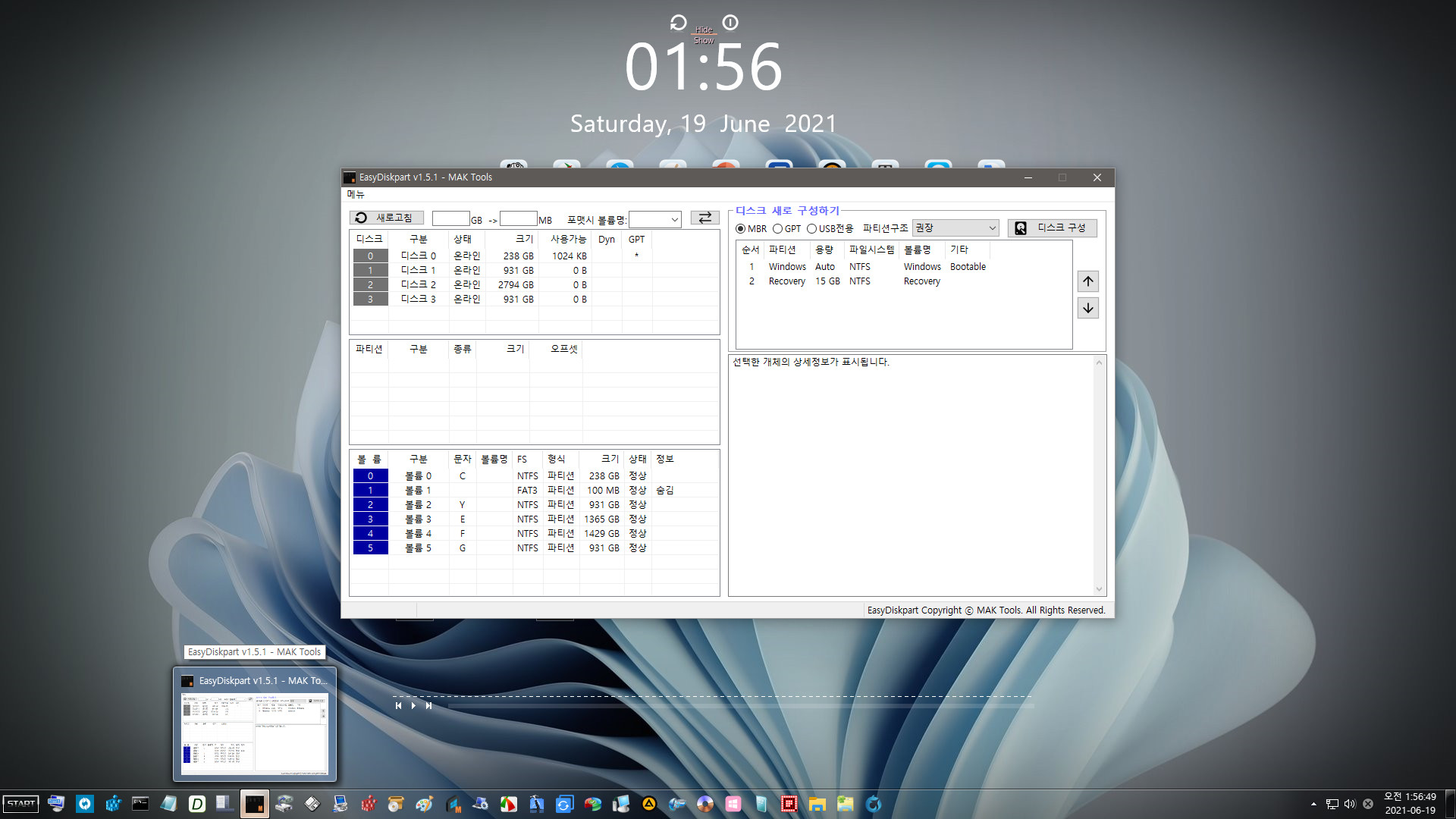Click the 디스크 구성 button
Image resolution: width=1456 pixels, height=819 pixels.
coord(1052,227)
